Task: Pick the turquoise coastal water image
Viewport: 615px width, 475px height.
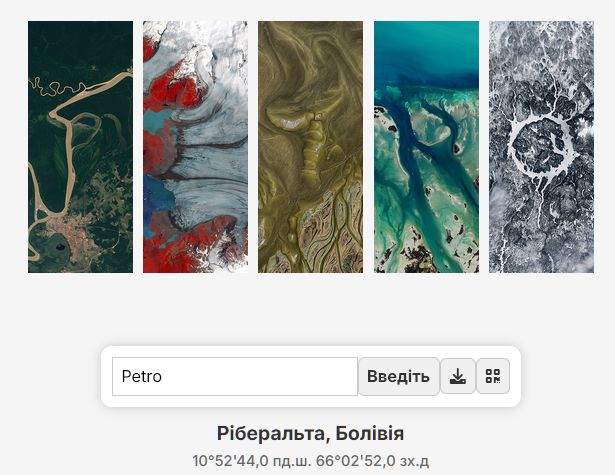Action: pos(426,147)
